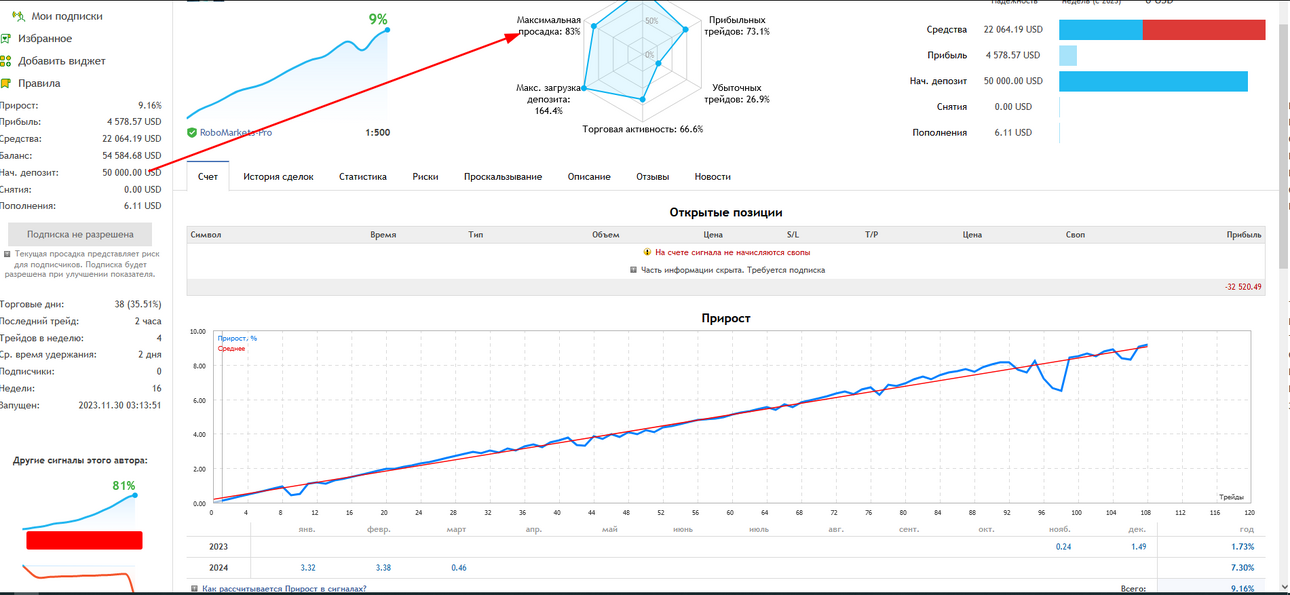This screenshot has width=1290, height=595.
Task: Click the Избранное link text
Action: pyautogui.click(x=45, y=38)
